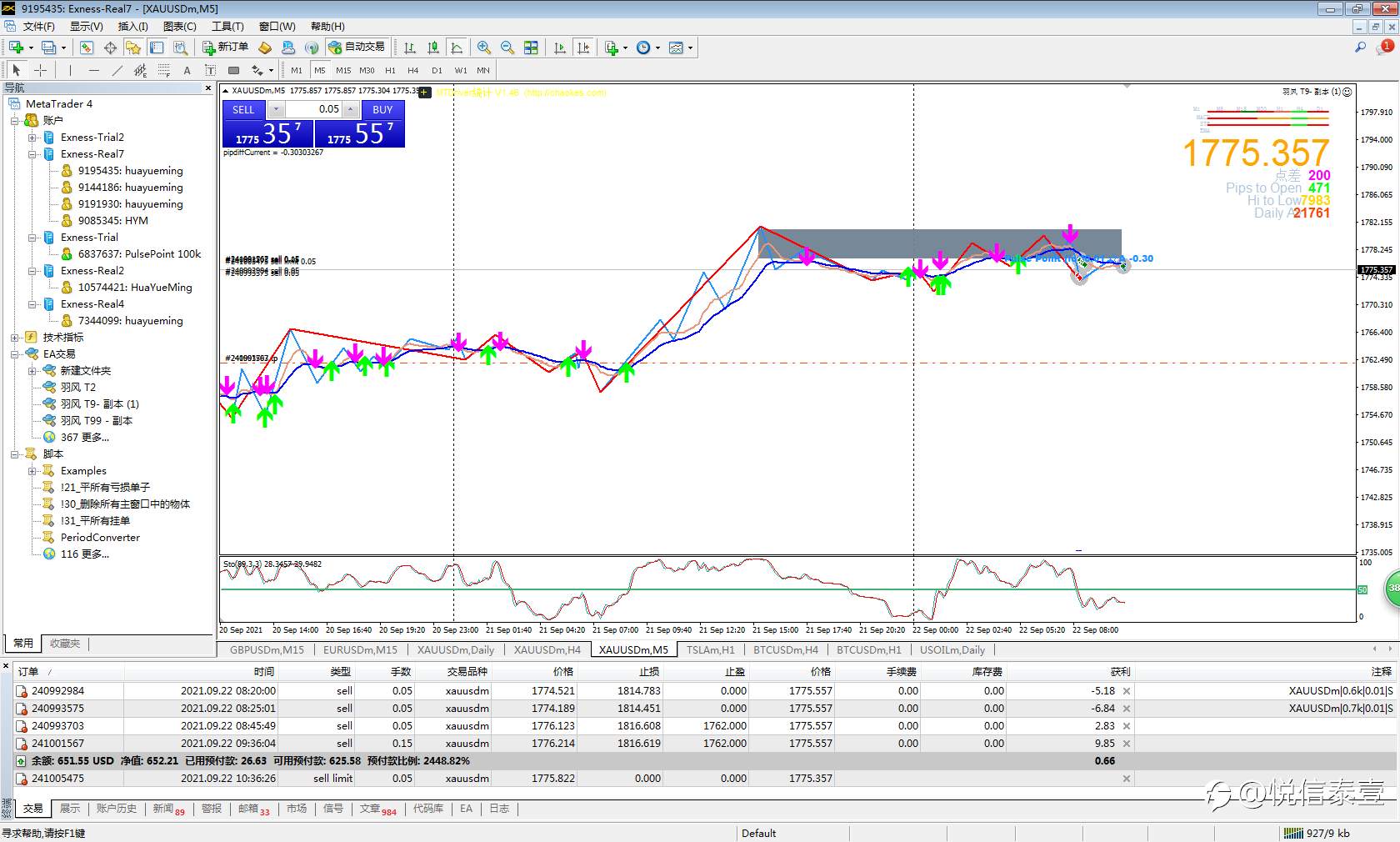Open the 收藏夹 navigator tab
This screenshot has height=842, width=1400.
pyautogui.click(x=65, y=644)
